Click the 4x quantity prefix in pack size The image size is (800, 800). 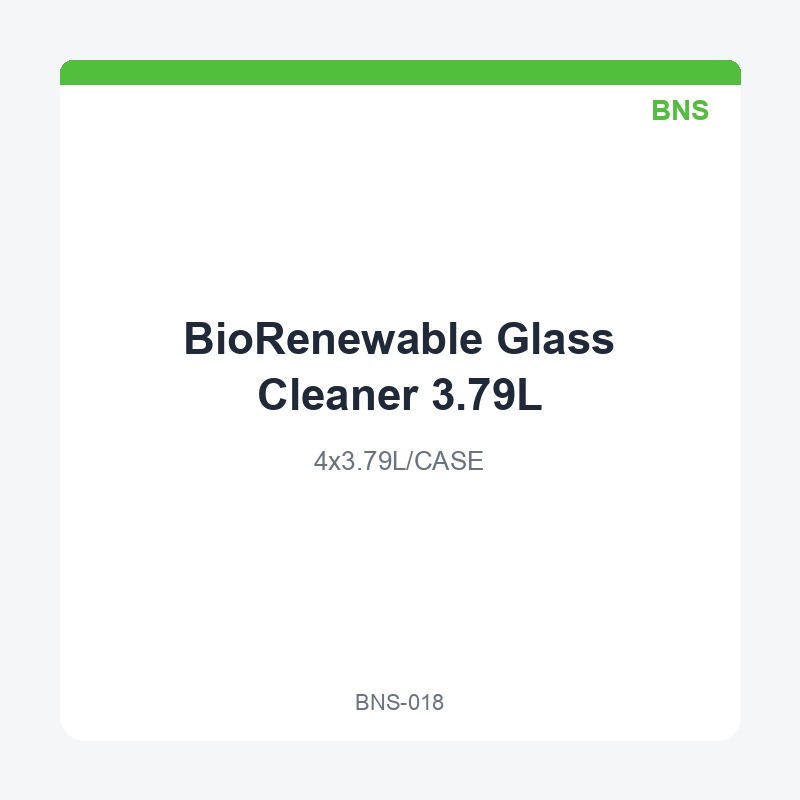tap(327, 461)
